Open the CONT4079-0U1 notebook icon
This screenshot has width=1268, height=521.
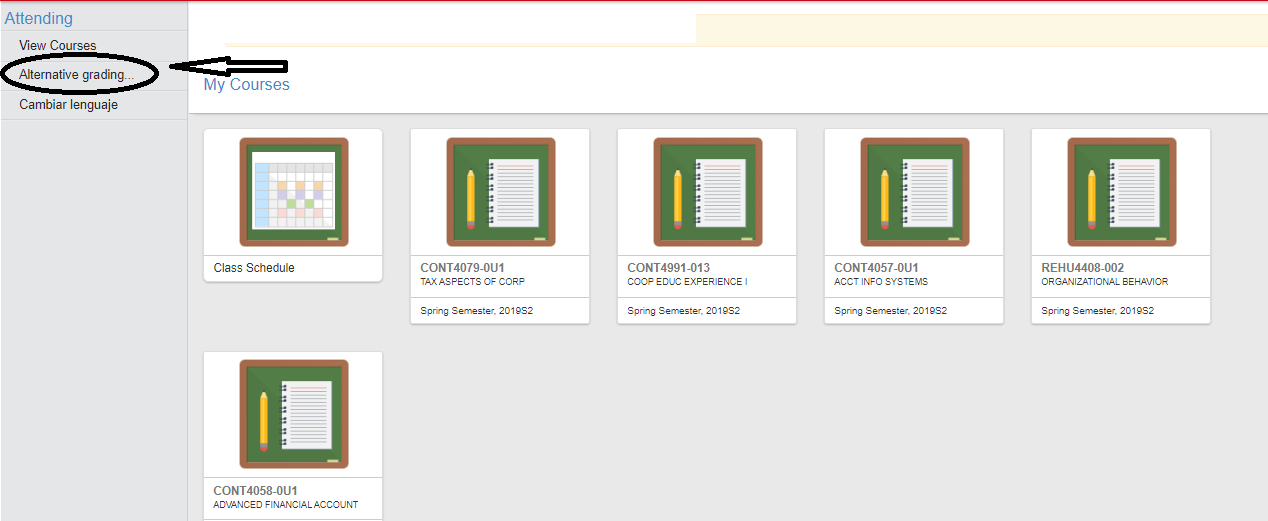[500, 192]
